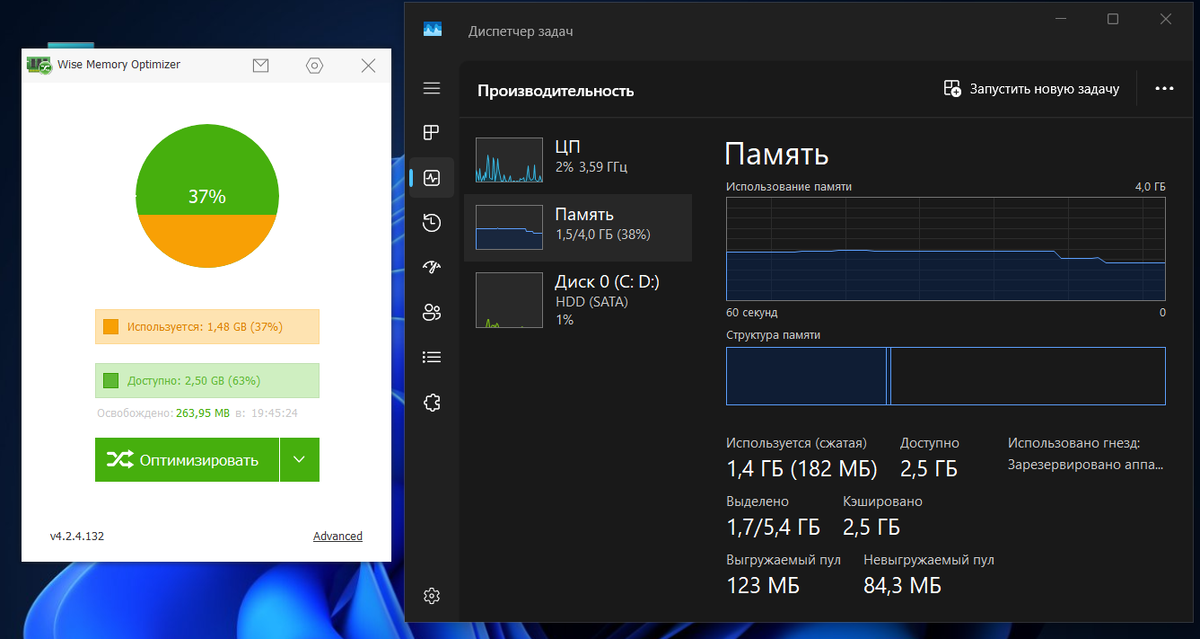Click the Производительность page heading
The image size is (1200, 639).
[556, 91]
